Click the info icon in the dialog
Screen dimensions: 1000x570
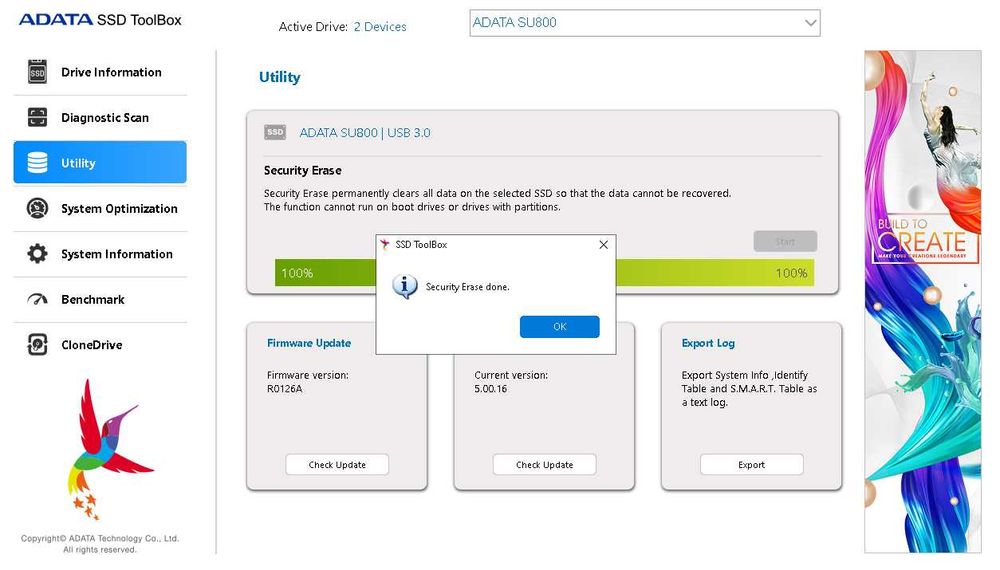(405, 287)
